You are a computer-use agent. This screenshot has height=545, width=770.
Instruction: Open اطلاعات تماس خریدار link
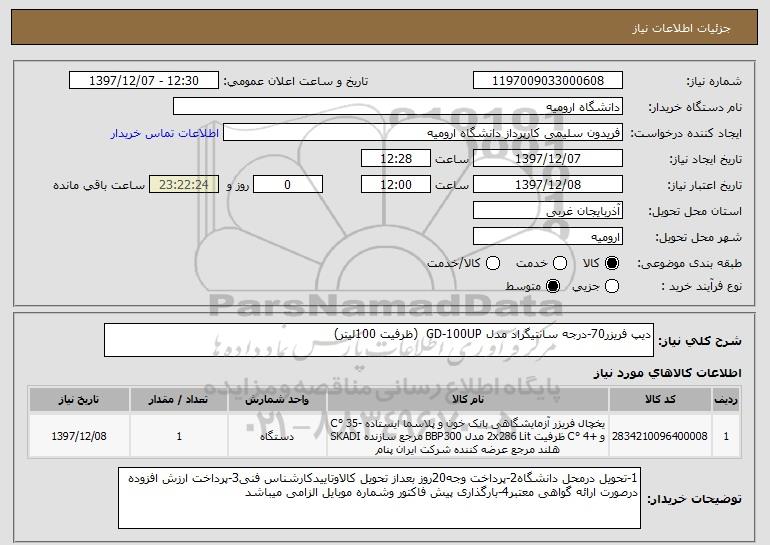[165, 133]
